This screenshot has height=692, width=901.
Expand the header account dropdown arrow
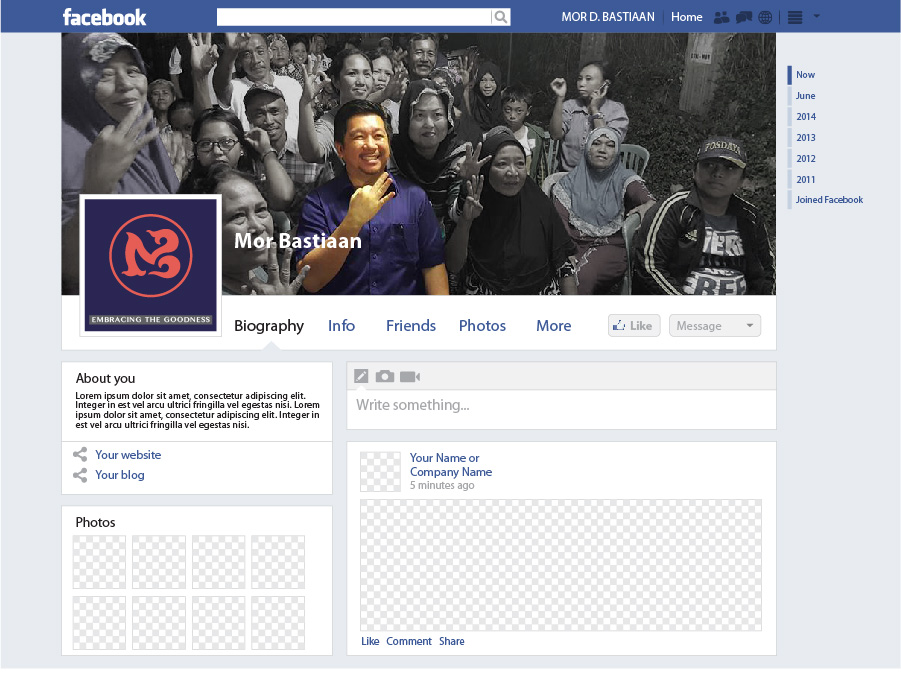point(816,16)
